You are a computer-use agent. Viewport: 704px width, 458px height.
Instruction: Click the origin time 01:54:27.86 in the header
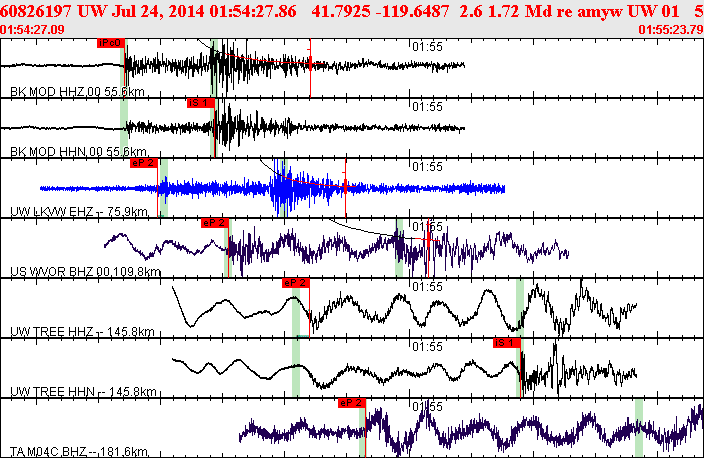253,11
